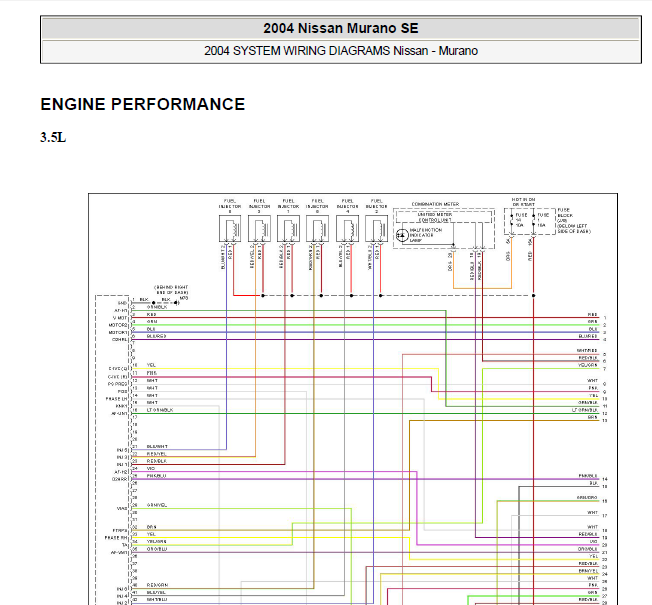This screenshot has width=652, height=605.
Task: Click the UNIFIED METER CONTROL UNIT box
Action: tap(444, 217)
